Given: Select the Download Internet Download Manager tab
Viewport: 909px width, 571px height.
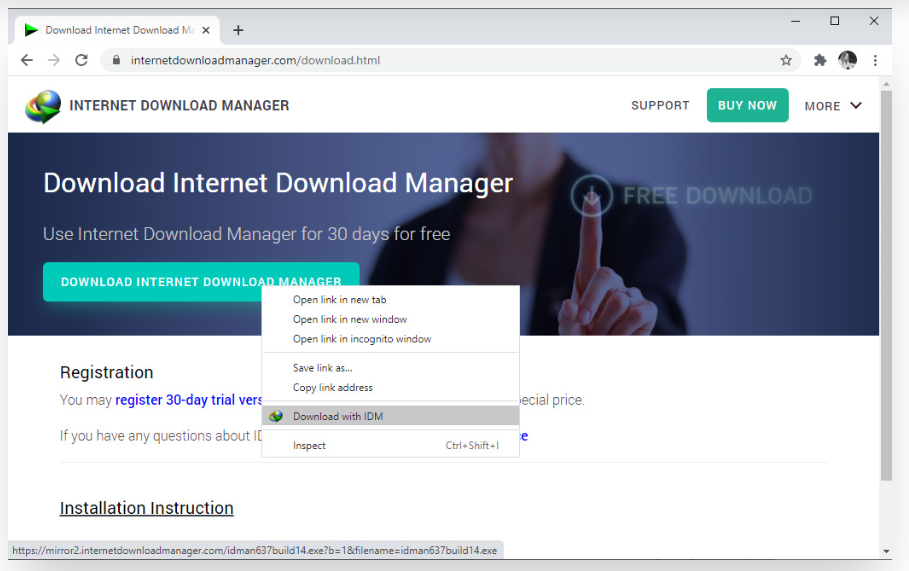Looking at the screenshot, I should pos(116,30).
